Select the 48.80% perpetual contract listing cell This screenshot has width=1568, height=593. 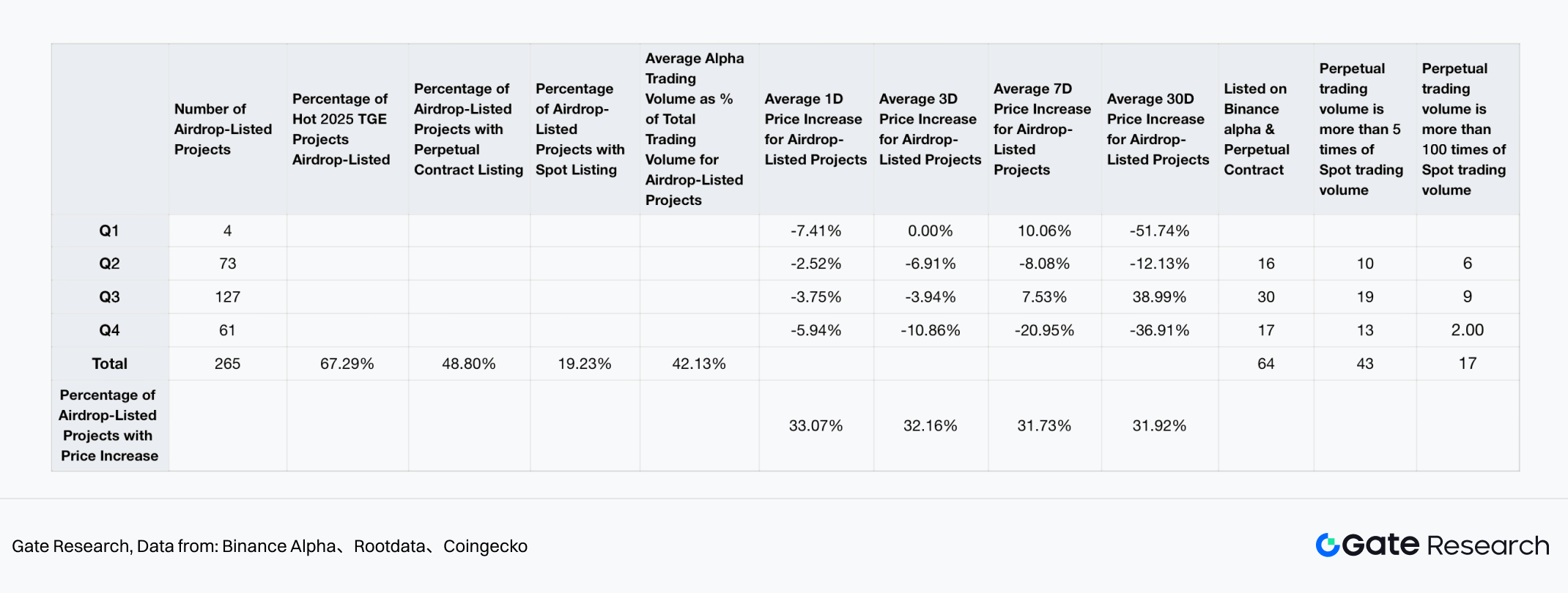[x=468, y=364]
